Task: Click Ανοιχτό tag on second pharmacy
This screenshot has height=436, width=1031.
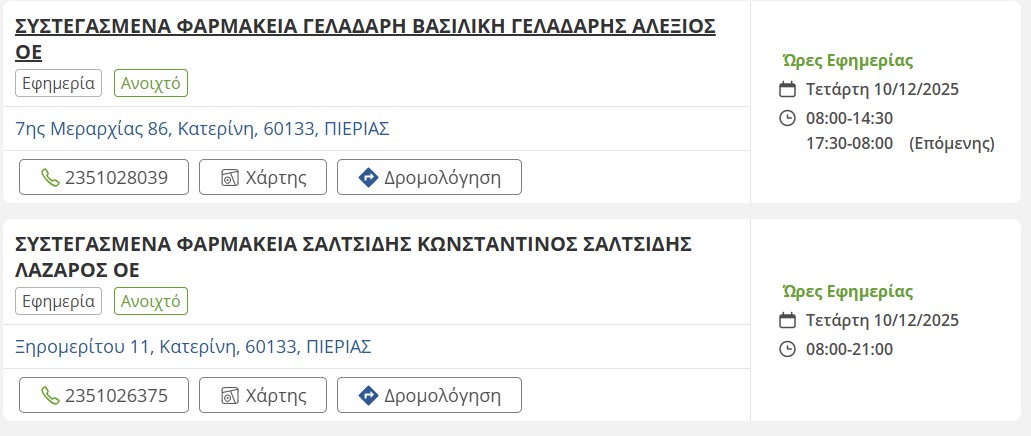Action: tap(151, 300)
